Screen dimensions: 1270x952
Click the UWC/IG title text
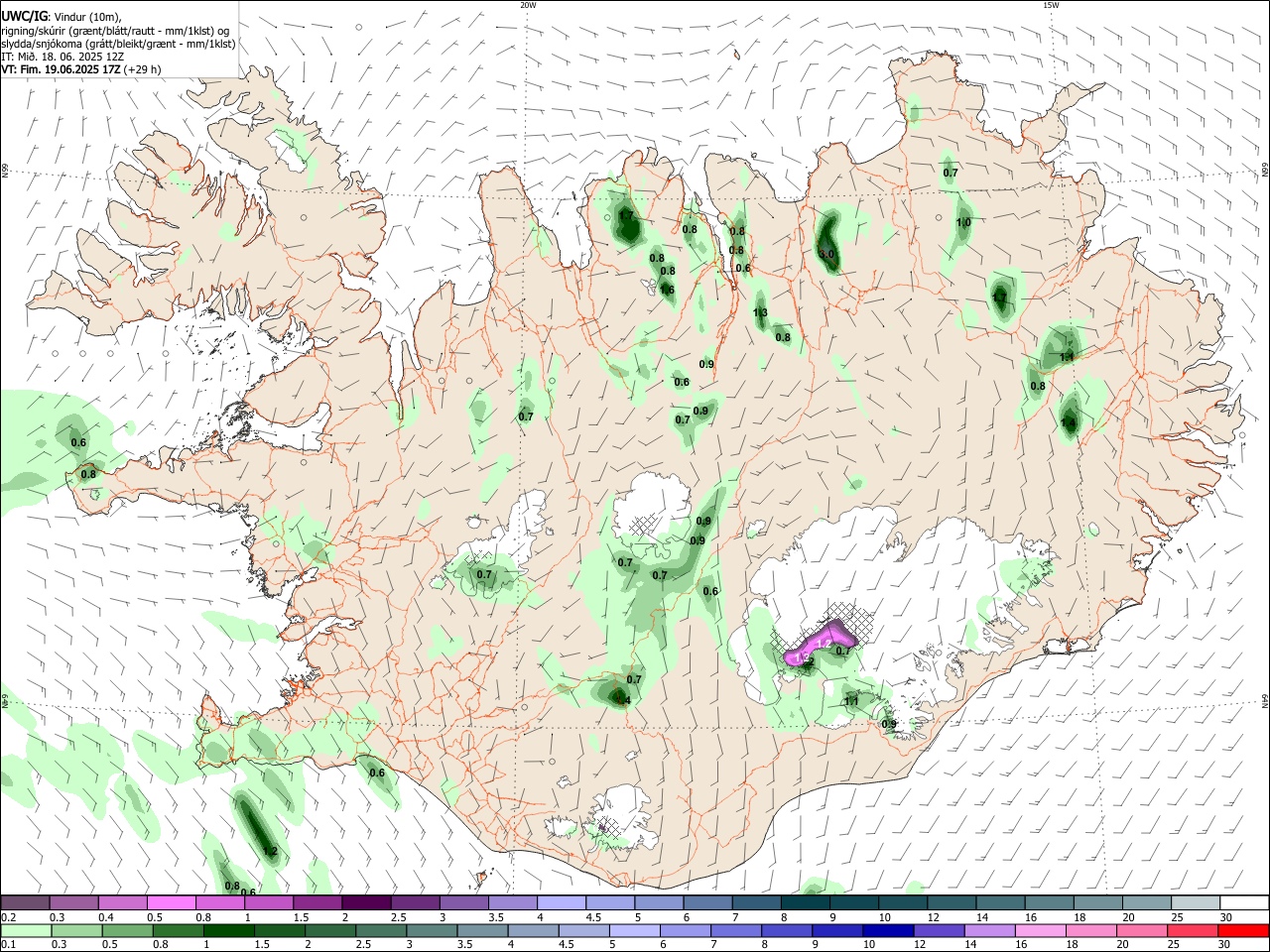(x=25, y=16)
